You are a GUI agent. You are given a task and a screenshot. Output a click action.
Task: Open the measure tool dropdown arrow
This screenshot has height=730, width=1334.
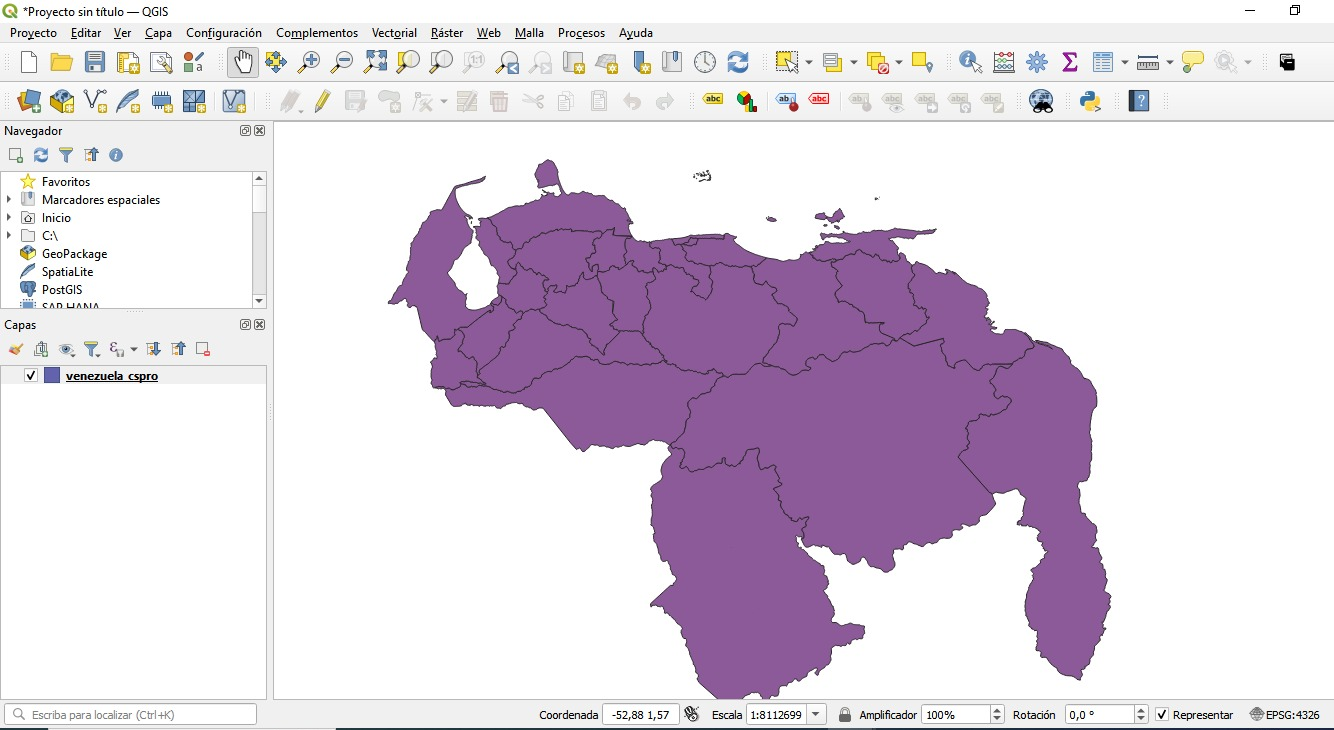1169,63
